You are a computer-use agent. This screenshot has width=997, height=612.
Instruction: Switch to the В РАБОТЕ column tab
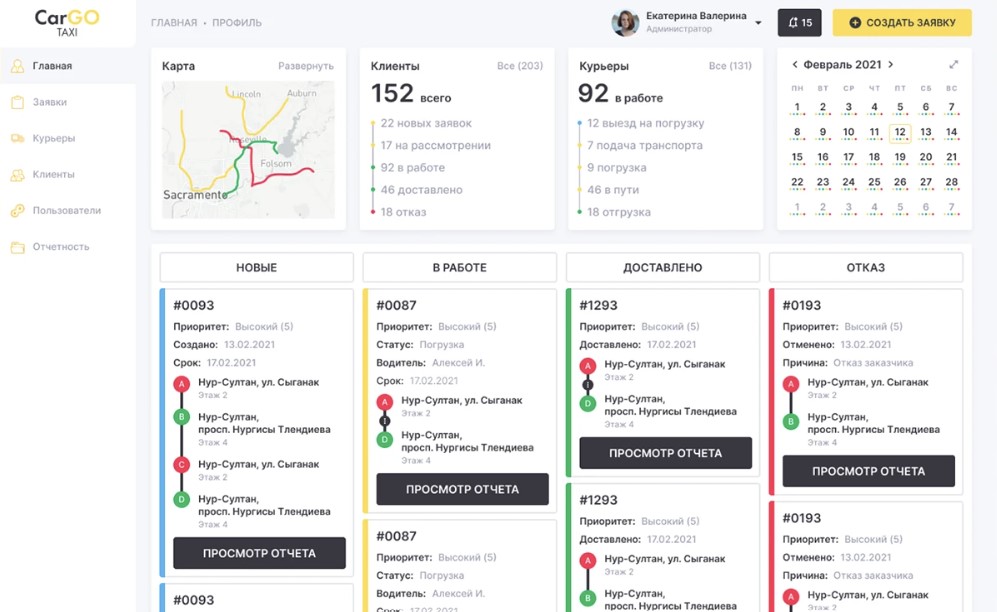460,268
